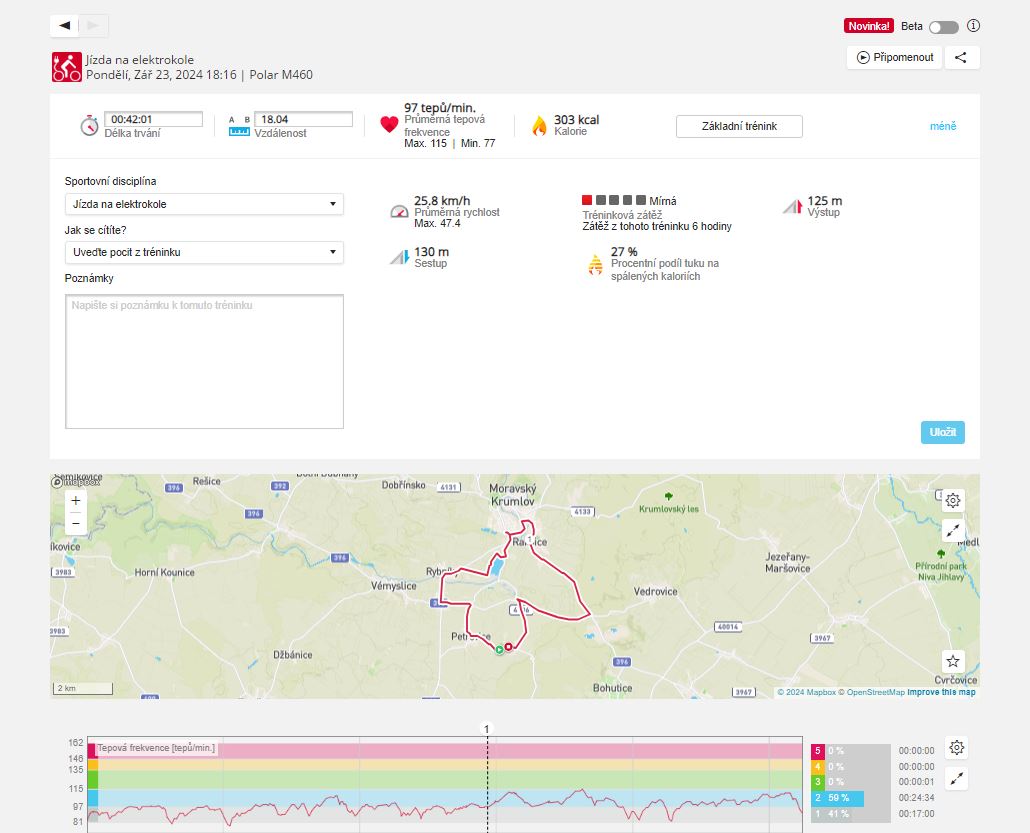This screenshot has height=833, width=1030.
Task: Click the Připomenout button
Action: 894,57
